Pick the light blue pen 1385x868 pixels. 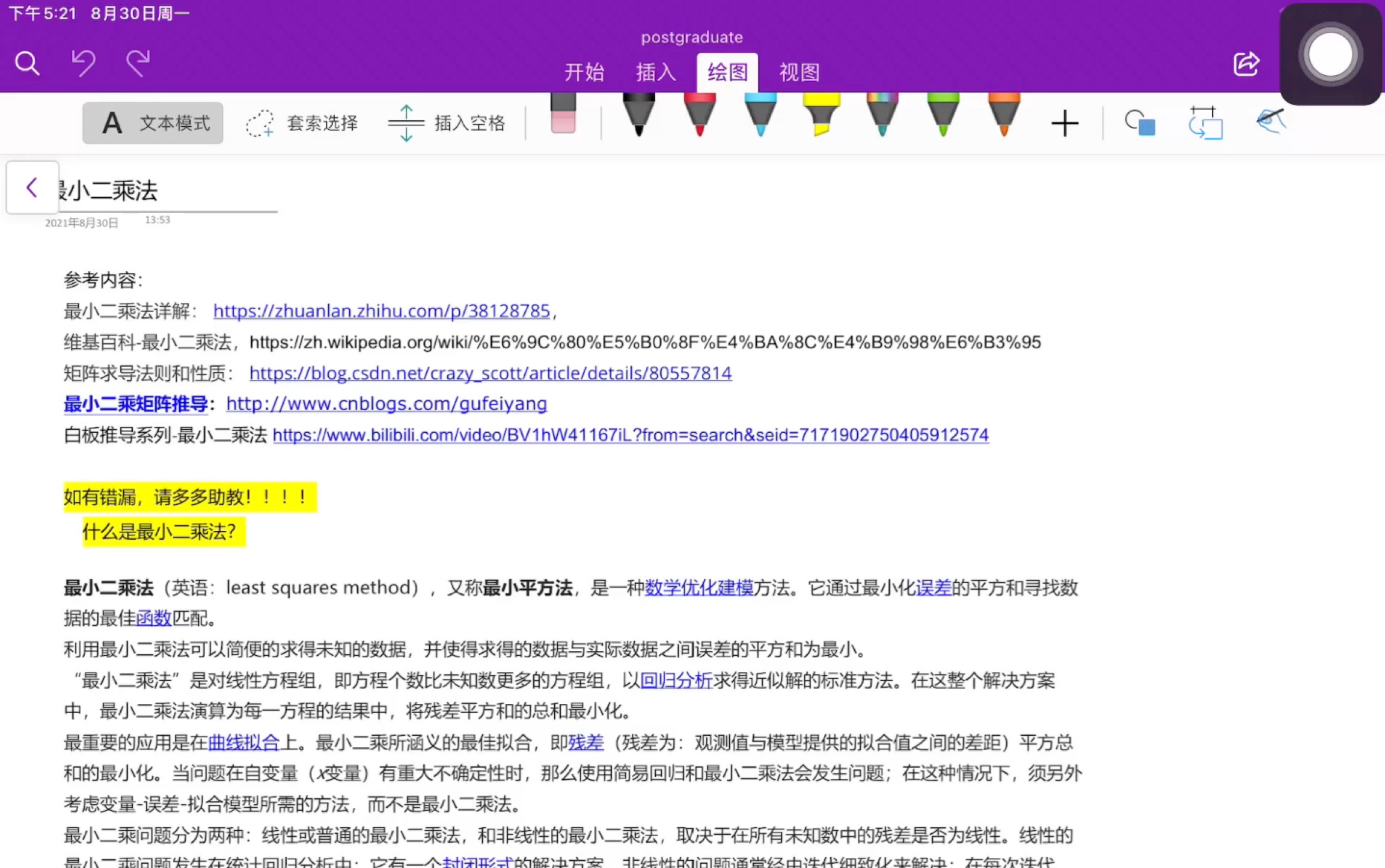[x=760, y=114]
